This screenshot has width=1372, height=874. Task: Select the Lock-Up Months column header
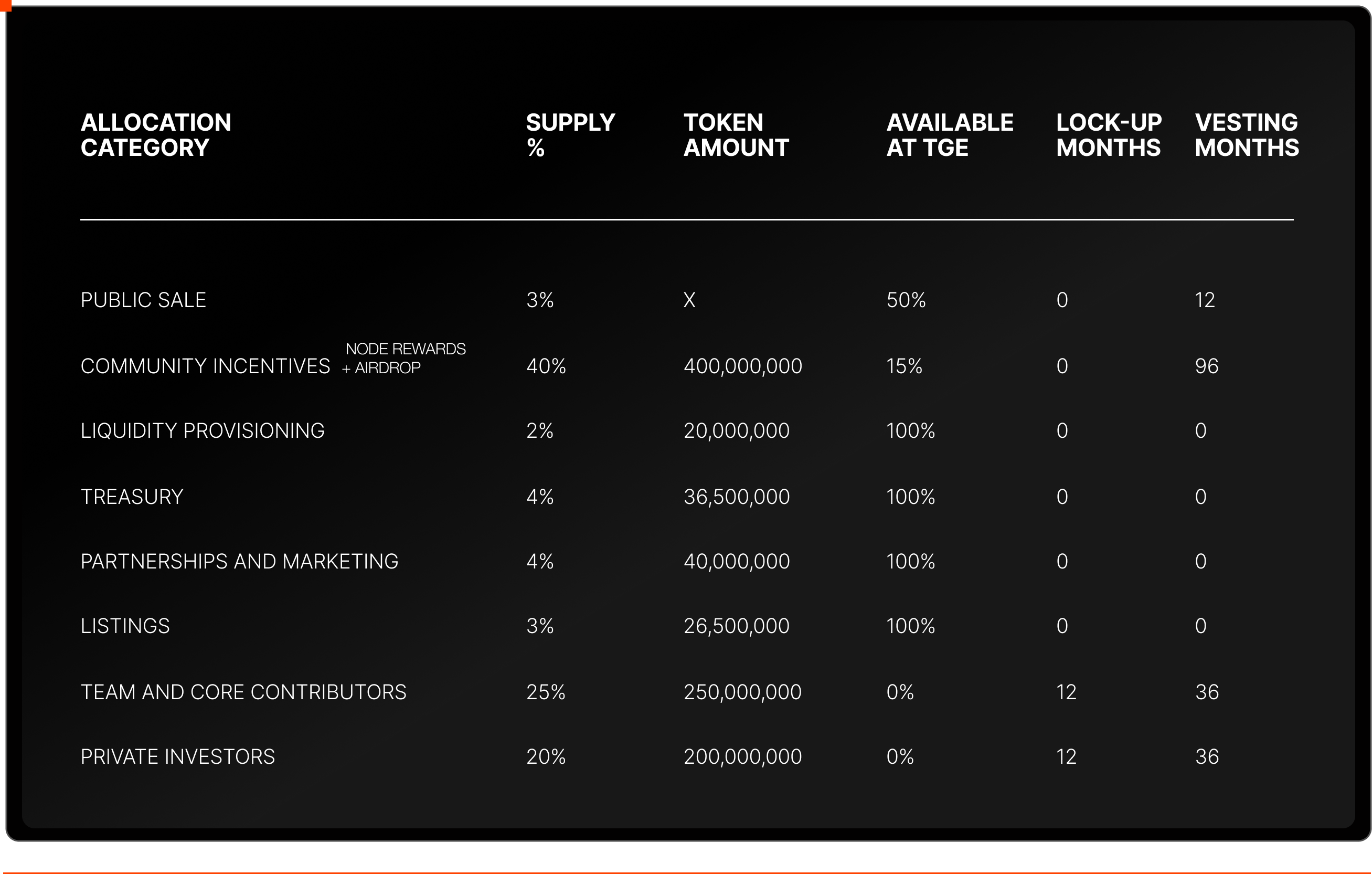click(x=1108, y=135)
